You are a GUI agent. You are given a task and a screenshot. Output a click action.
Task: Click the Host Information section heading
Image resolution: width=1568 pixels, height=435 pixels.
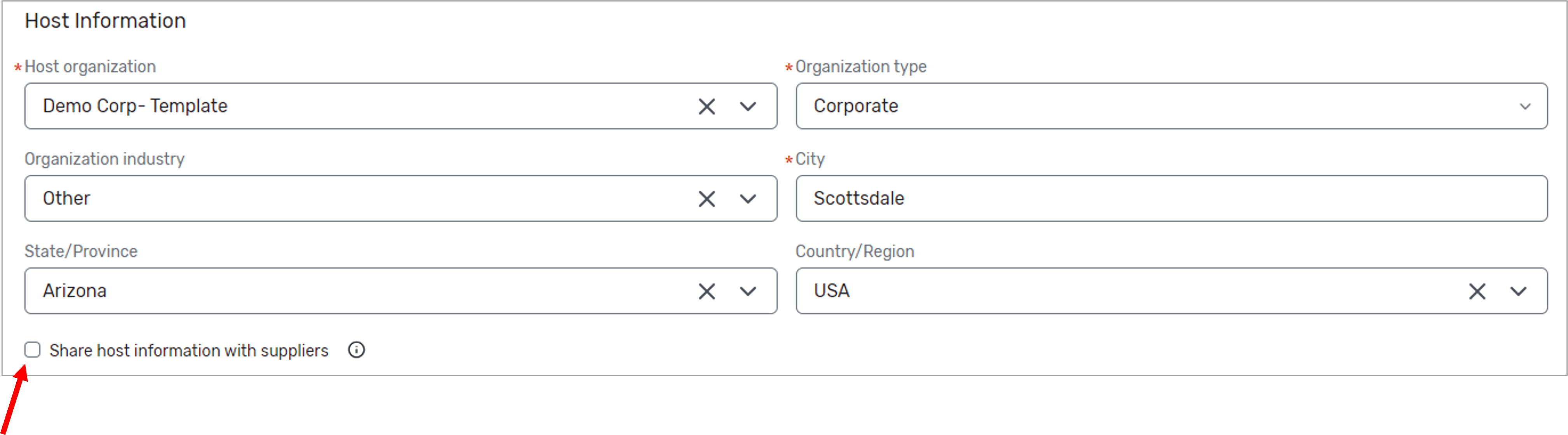105,20
